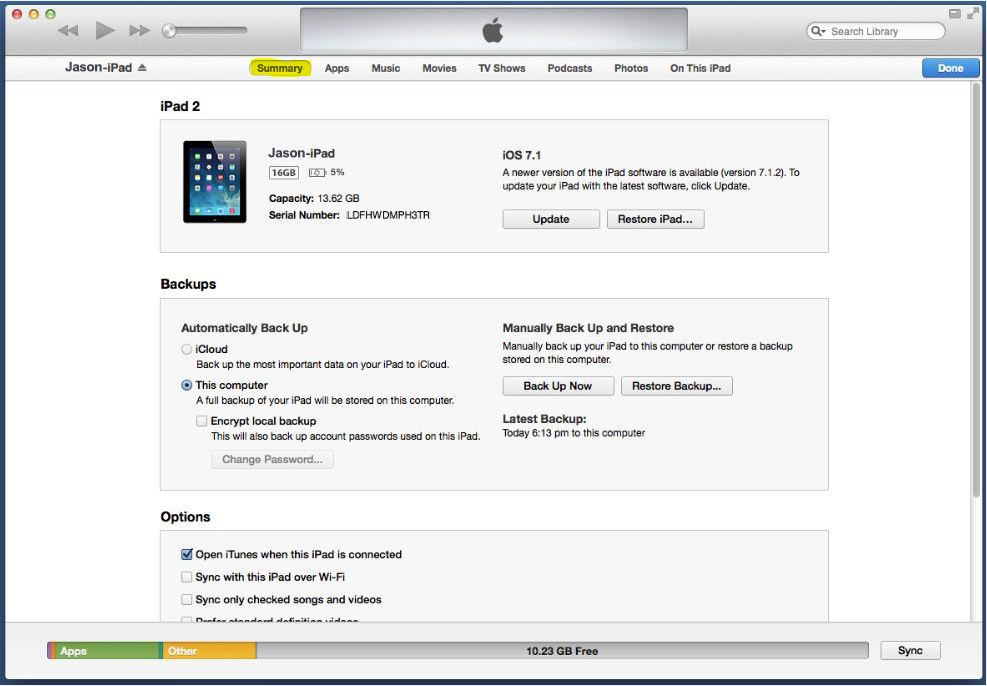Click the green Apps storage segment
Image resolution: width=987 pixels, height=686 pixels.
click(107, 651)
